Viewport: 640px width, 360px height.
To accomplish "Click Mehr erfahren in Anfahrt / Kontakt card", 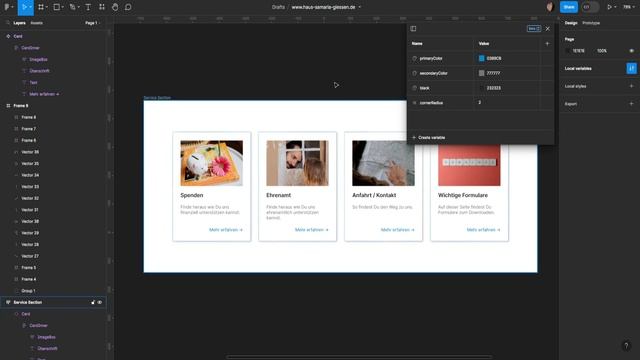I will 397,230.
